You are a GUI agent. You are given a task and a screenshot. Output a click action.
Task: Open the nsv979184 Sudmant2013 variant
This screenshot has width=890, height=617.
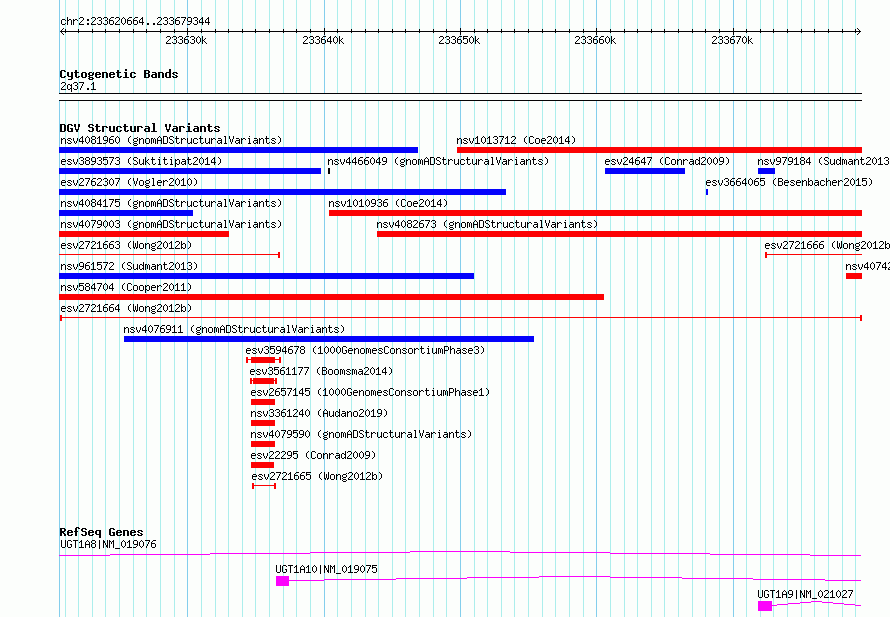(823, 161)
